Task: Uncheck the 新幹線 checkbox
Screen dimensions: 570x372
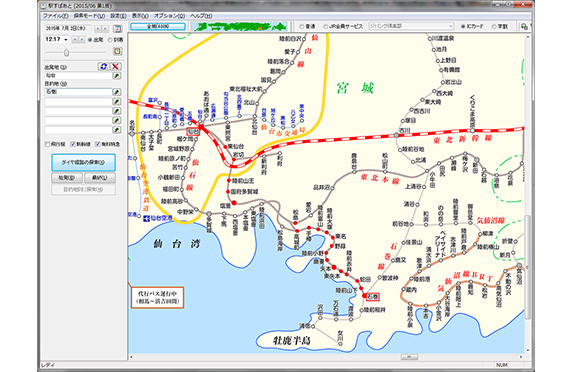Action: (73, 144)
